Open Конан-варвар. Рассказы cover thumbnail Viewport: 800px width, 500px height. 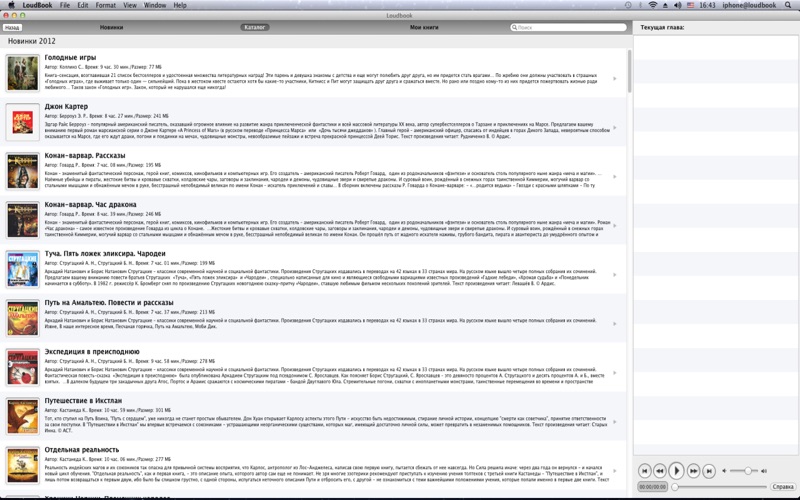pos(22,171)
